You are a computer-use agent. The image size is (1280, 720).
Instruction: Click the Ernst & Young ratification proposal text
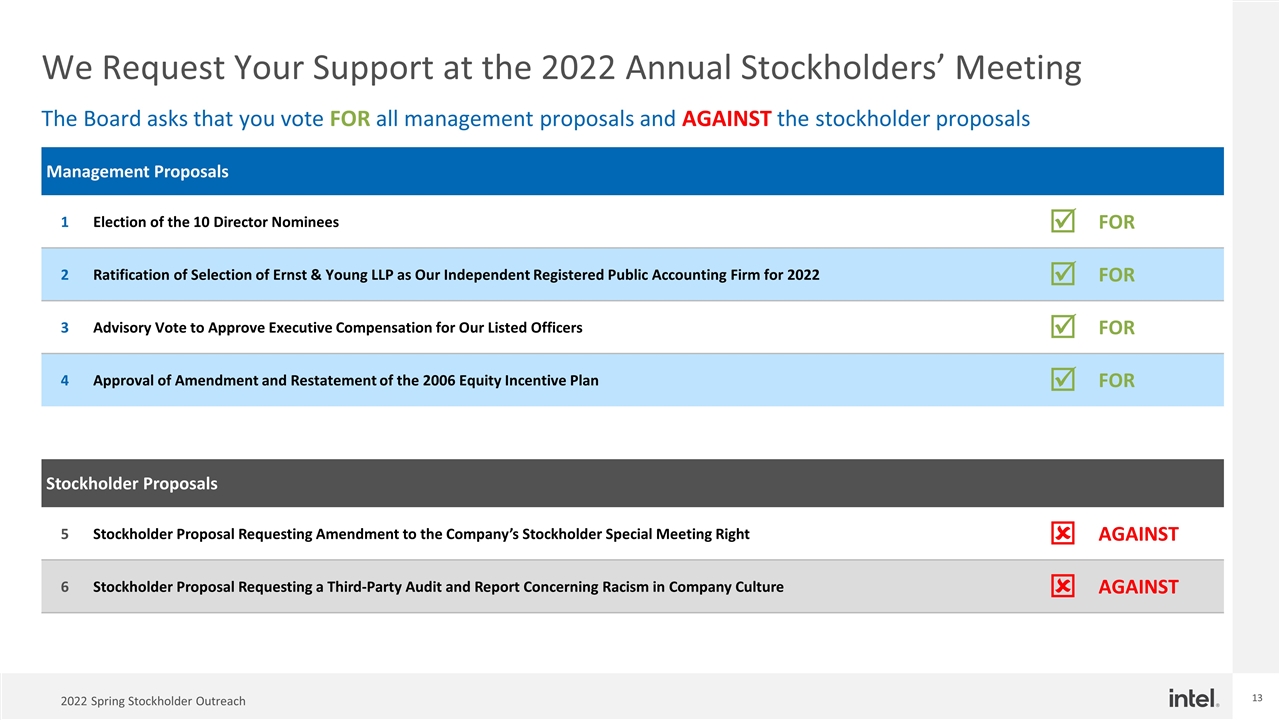point(456,275)
